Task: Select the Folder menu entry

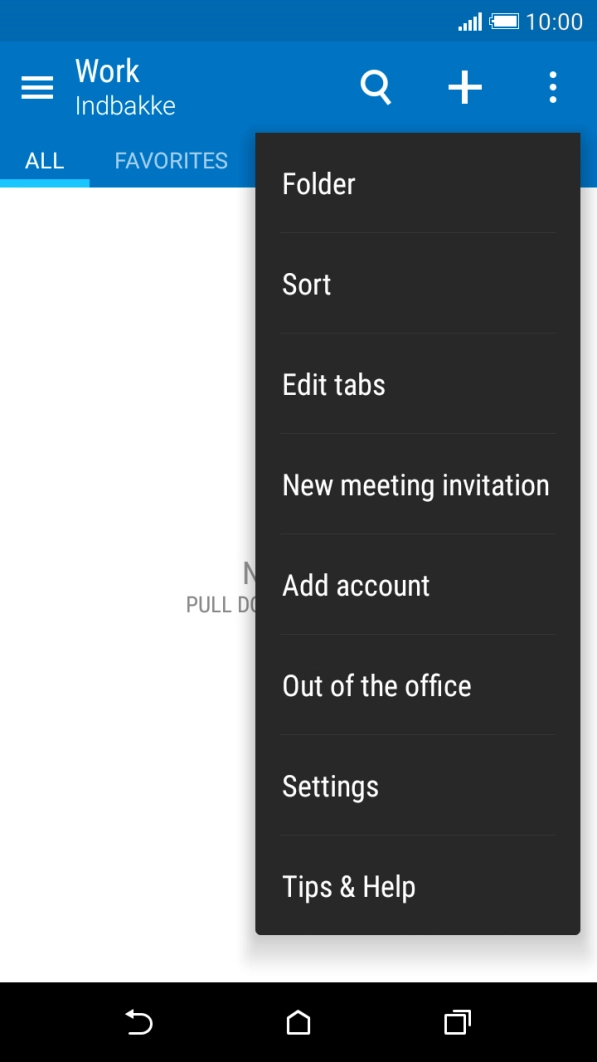Action: [319, 184]
